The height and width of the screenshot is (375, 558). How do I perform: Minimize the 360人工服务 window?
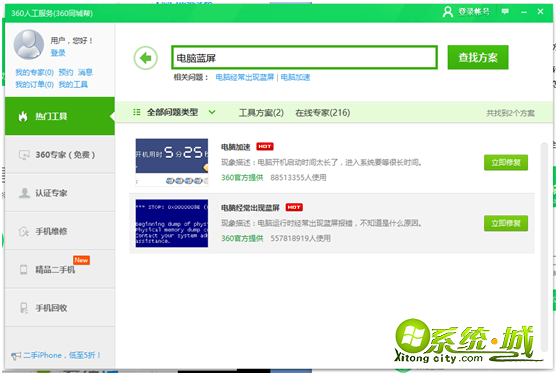click(x=524, y=12)
